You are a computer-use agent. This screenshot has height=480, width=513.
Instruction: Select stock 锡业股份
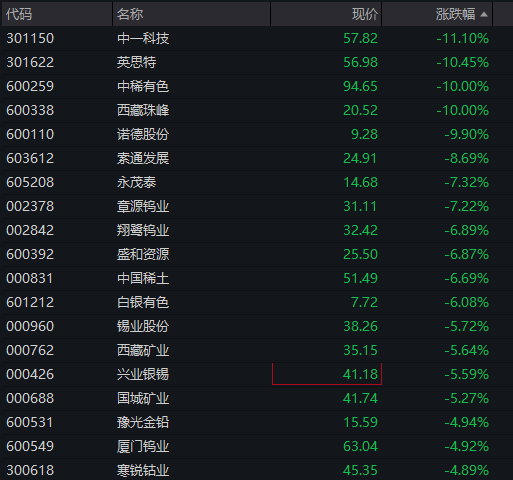143,326
